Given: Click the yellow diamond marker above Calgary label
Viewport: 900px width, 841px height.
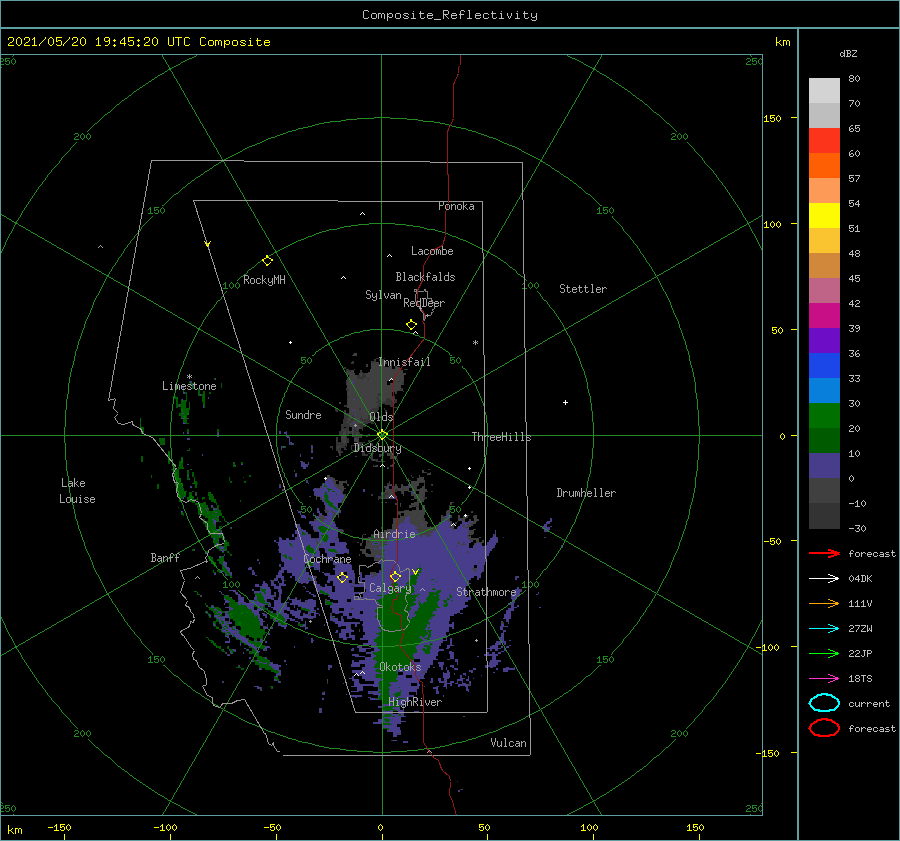Looking at the screenshot, I should pos(395,576).
